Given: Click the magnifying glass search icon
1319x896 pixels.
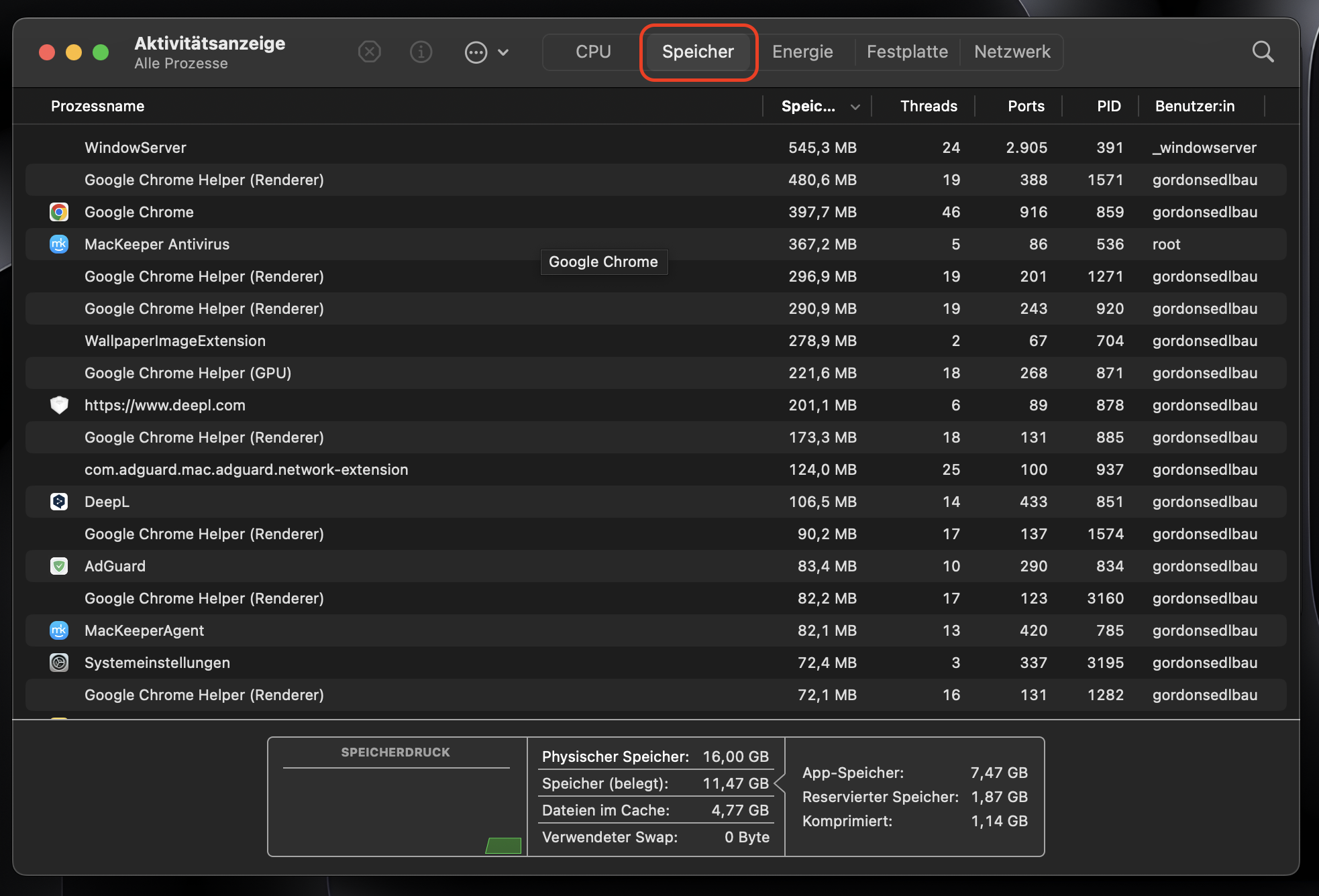Looking at the screenshot, I should pos(1263,52).
